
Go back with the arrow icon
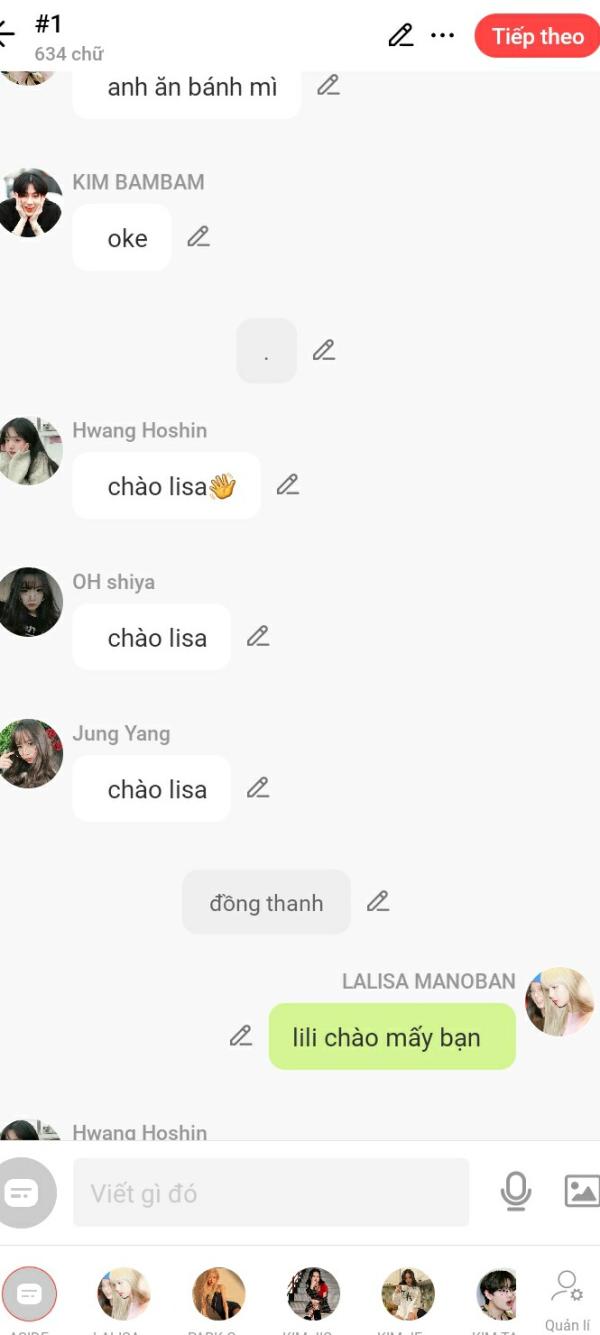click(6, 35)
